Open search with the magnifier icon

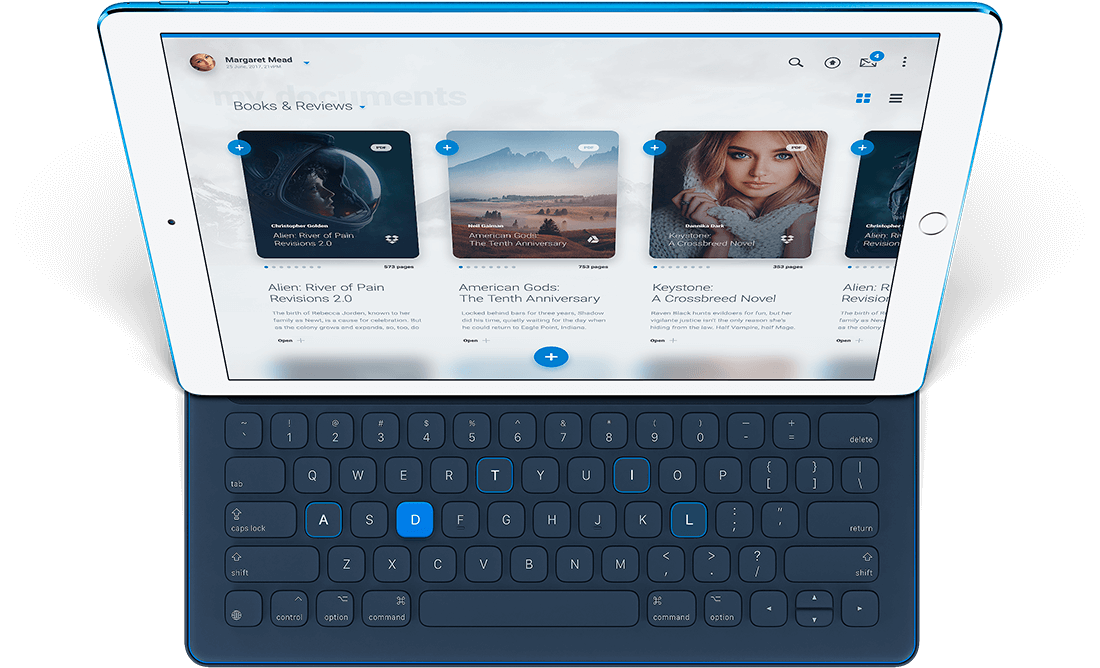(x=796, y=62)
